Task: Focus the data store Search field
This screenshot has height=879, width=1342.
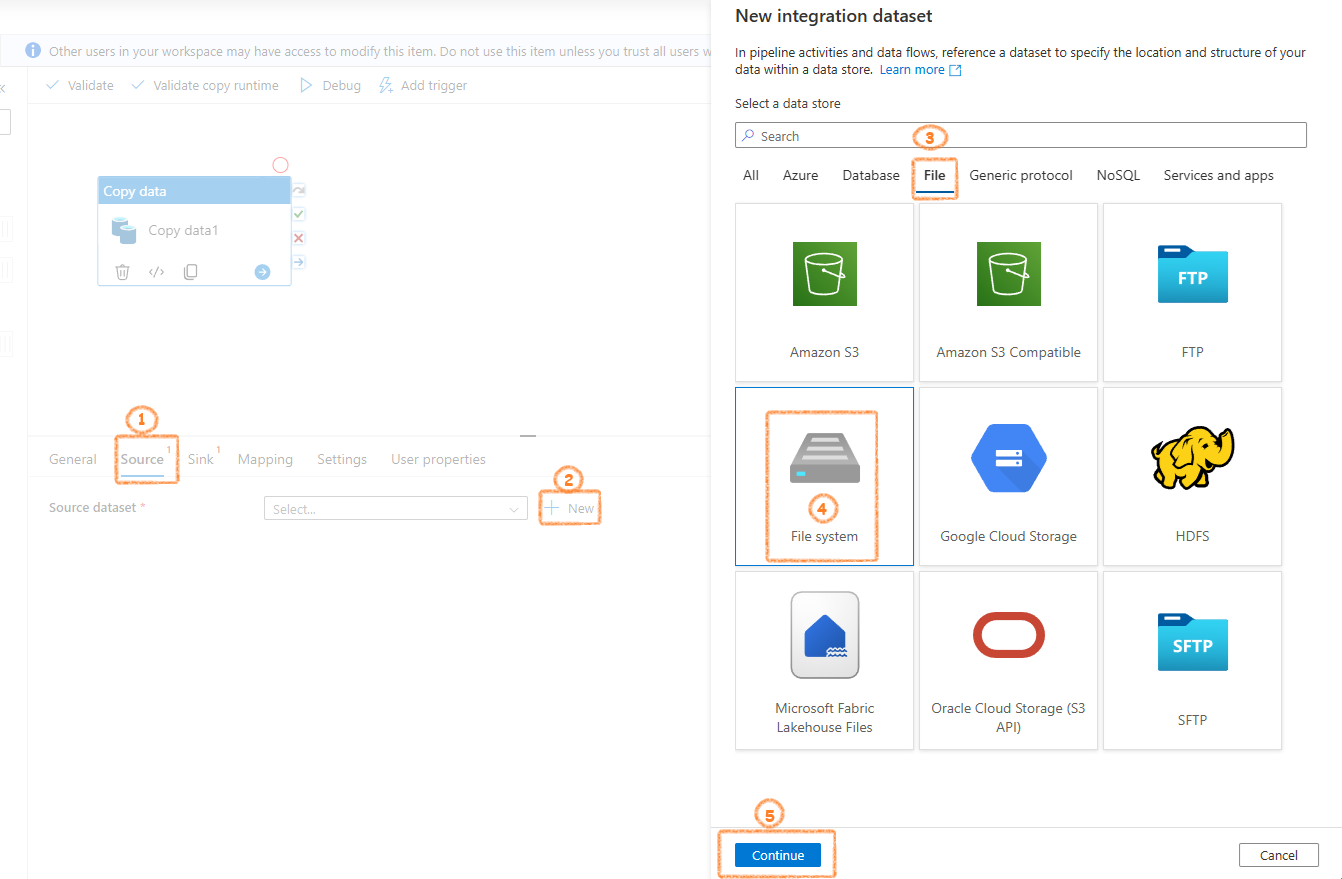Action: click(x=1021, y=135)
